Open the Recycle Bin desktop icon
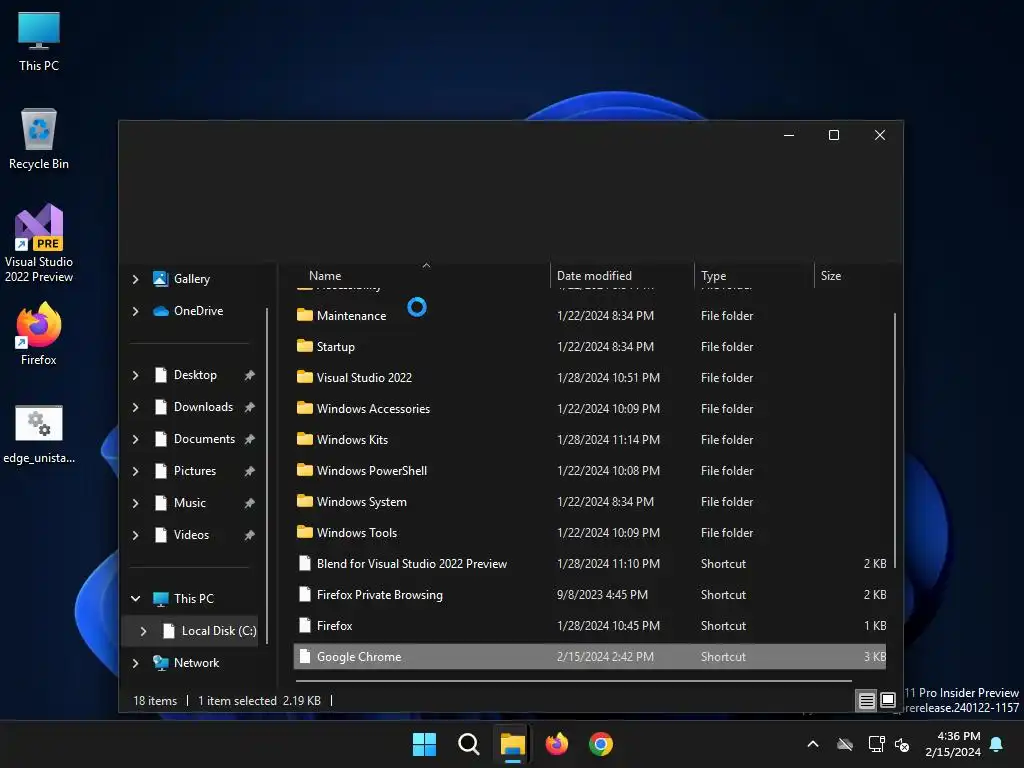Screen dimensions: 1024x768 [39, 139]
